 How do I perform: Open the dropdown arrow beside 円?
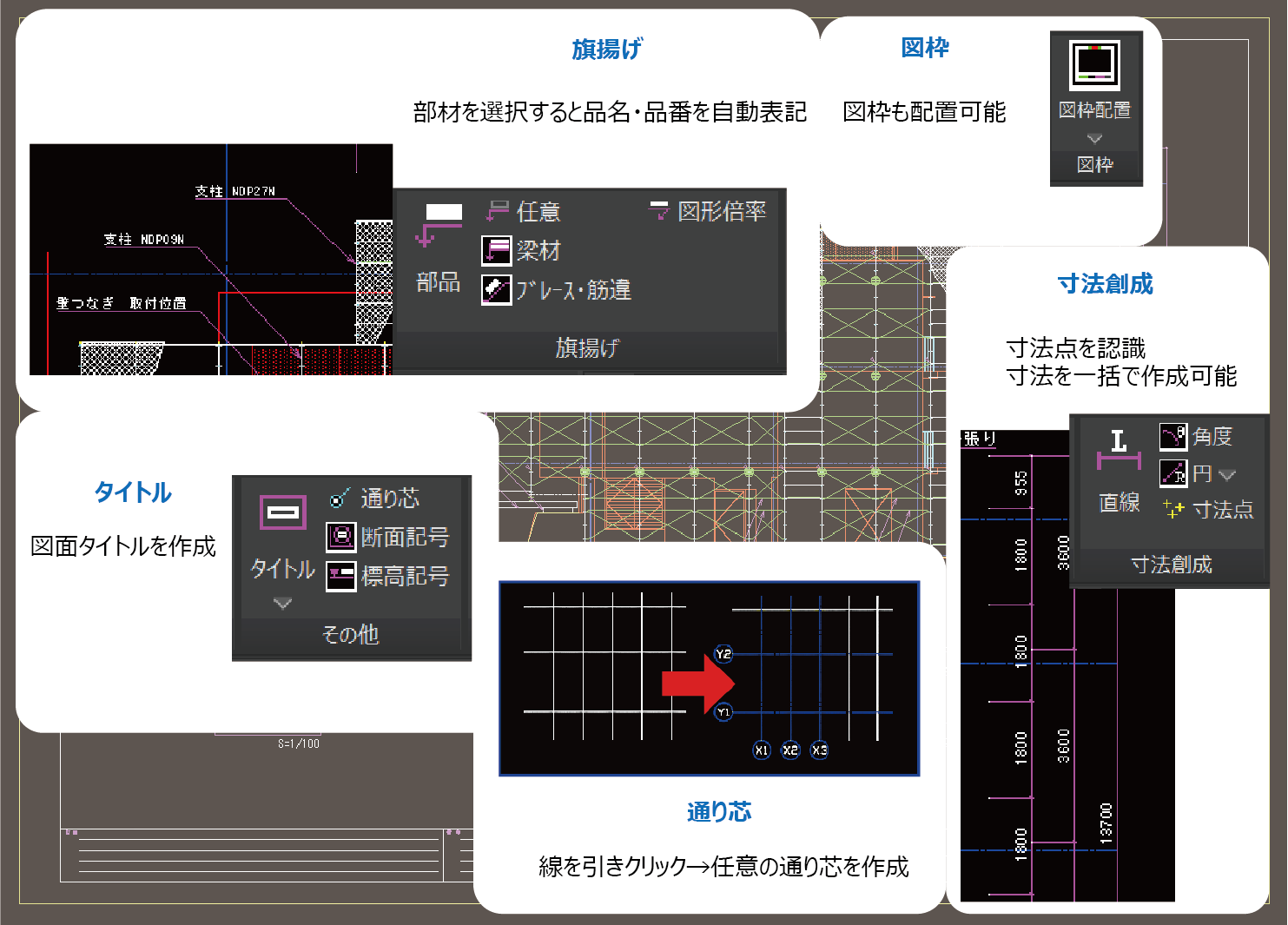click(1227, 475)
